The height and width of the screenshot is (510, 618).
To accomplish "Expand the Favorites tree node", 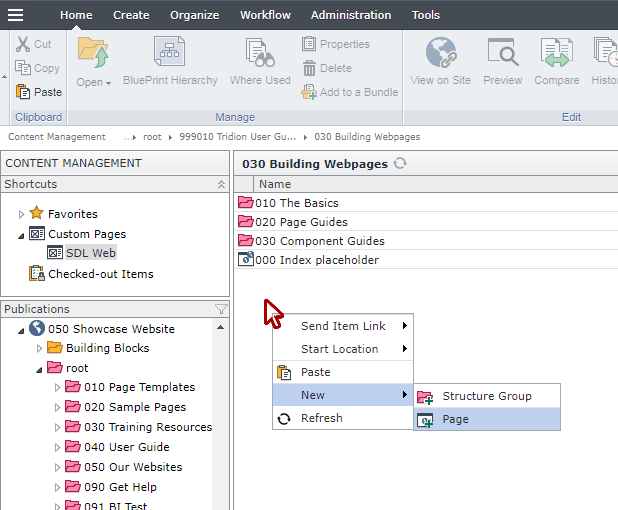I will tap(22, 214).
